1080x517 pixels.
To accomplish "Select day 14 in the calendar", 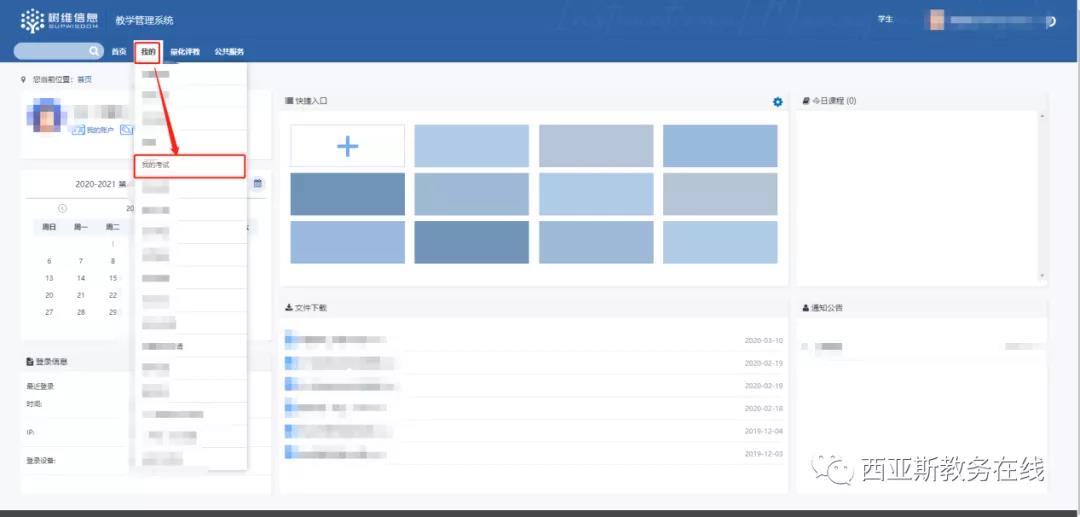I will pyautogui.click(x=81, y=278).
